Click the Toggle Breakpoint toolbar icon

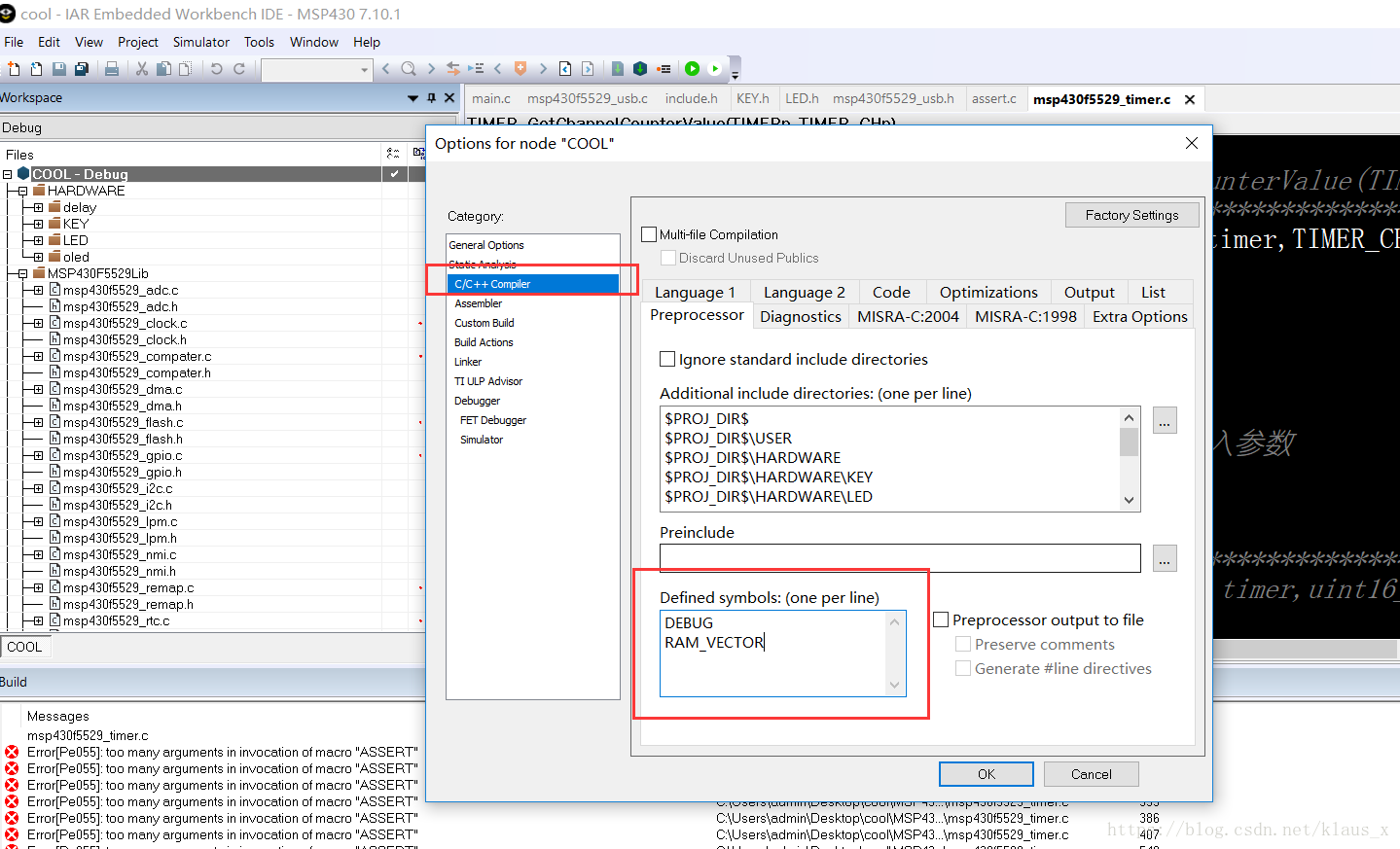pyautogui.click(x=664, y=69)
